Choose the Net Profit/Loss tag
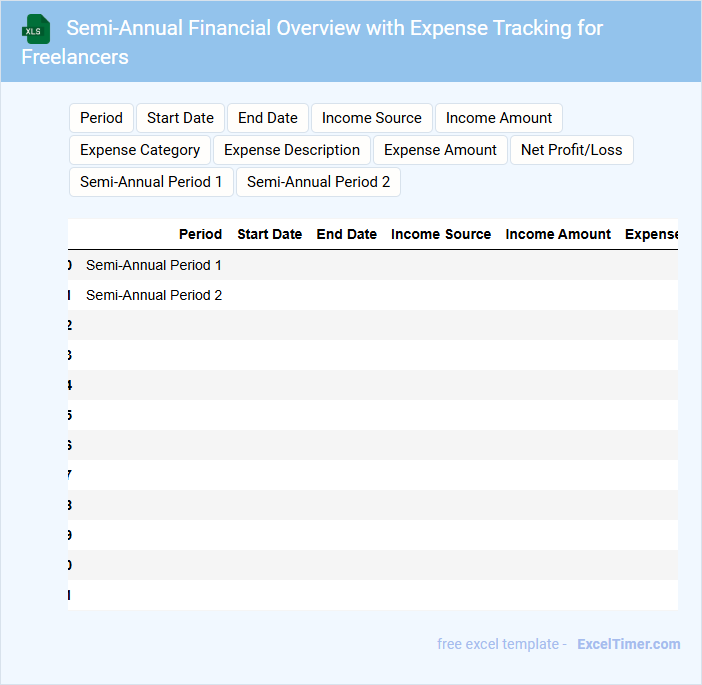The image size is (702, 685). tap(571, 150)
